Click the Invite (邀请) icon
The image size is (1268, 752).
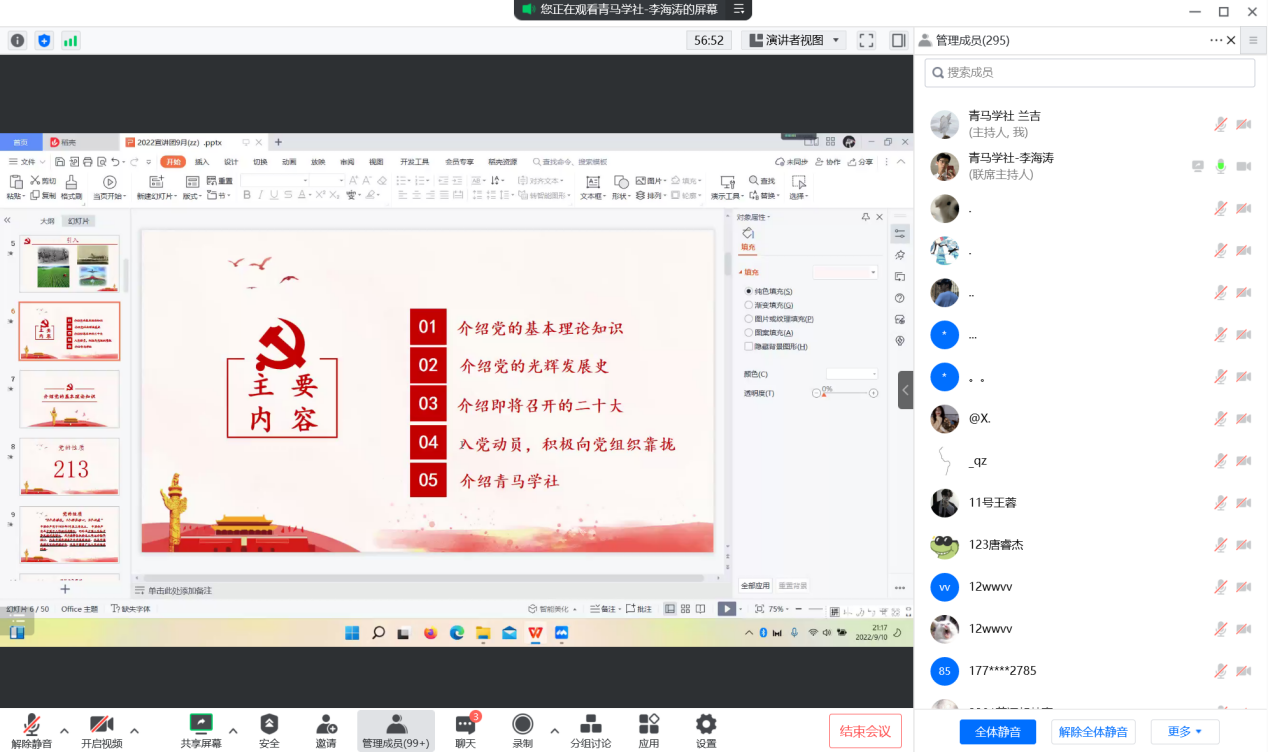[326, 725]
